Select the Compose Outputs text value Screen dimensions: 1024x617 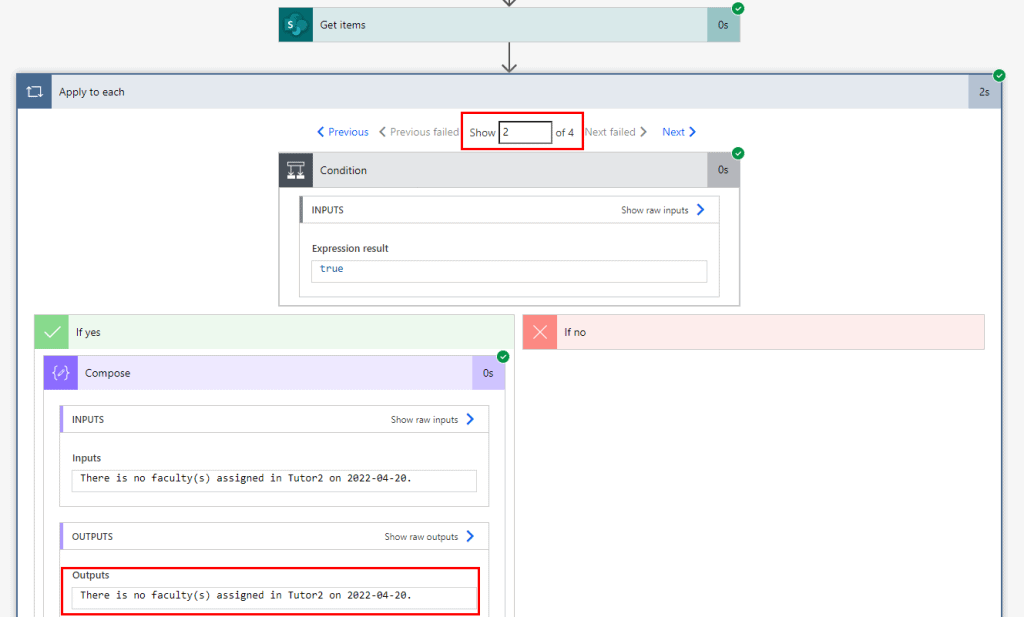point(274,597)
